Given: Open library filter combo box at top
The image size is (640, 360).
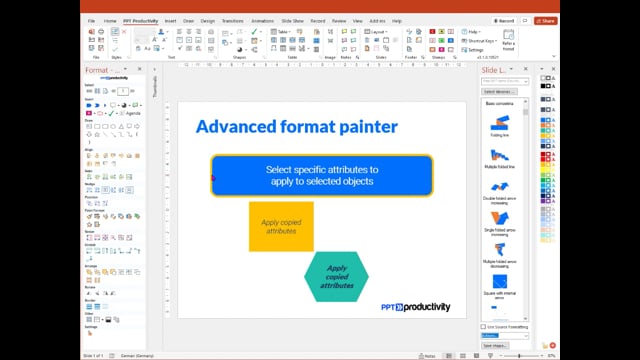Looking at the screenshot, I should (x=505, y=81).
